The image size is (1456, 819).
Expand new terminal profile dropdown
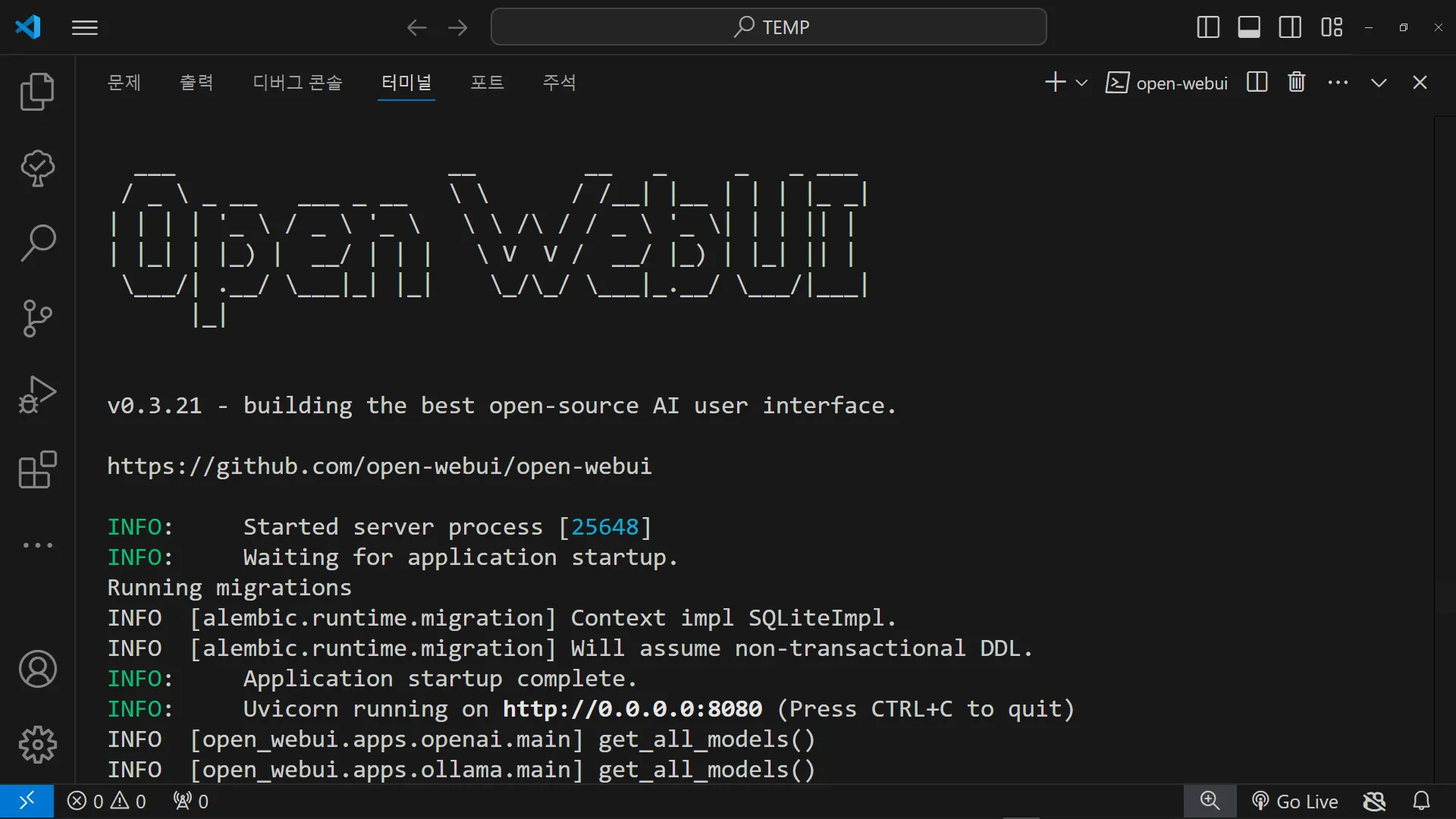pos(1082,83)
